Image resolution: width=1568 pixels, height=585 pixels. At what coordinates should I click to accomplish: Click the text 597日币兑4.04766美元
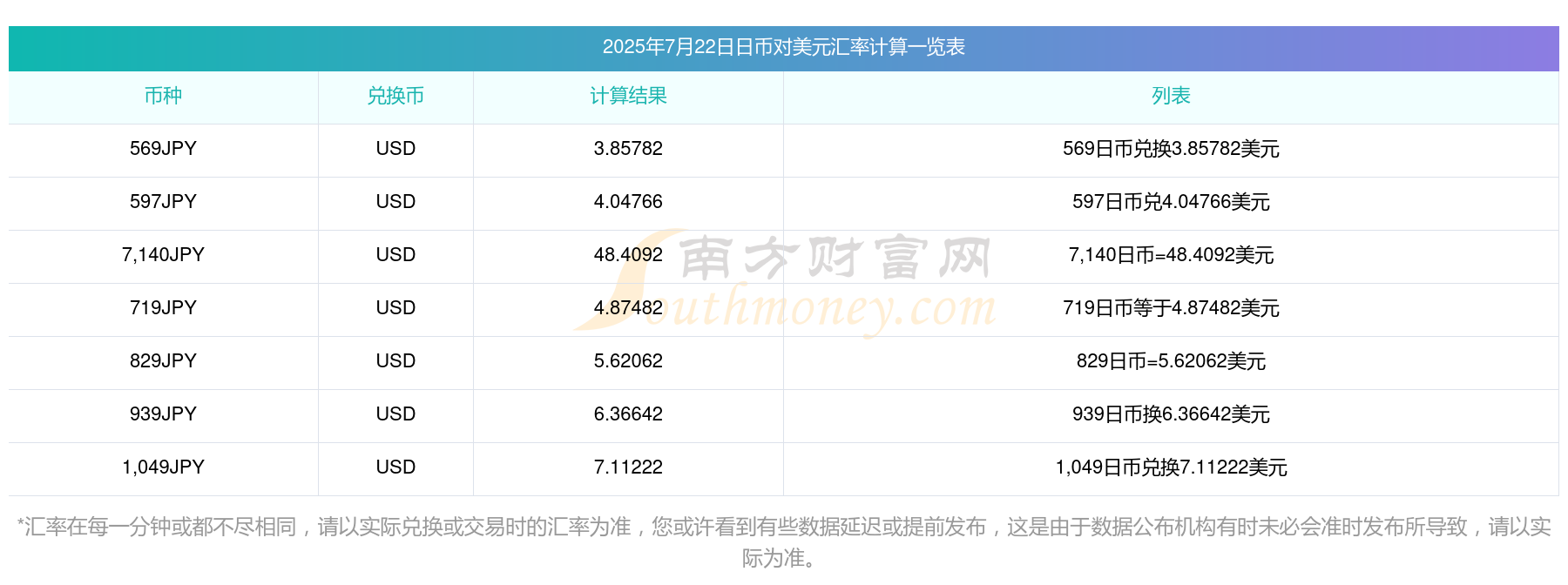point(1171,202)
